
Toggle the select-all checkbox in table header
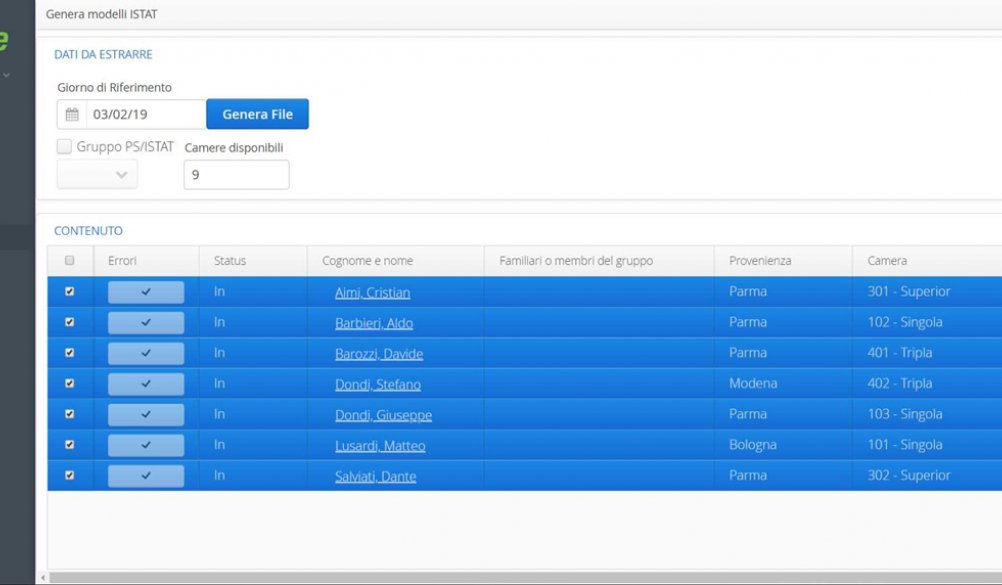click(69, 261)
